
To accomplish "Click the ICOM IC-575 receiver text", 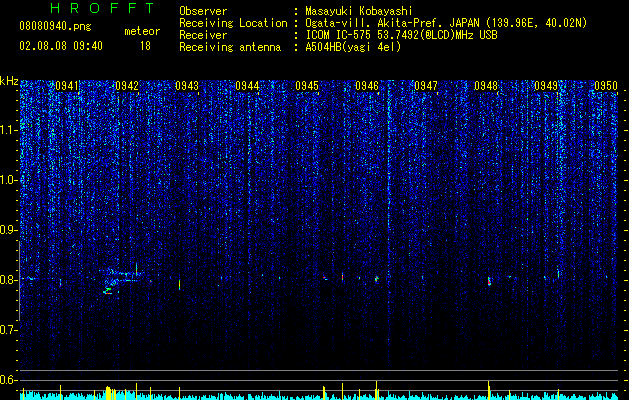I will coord(401,35).
